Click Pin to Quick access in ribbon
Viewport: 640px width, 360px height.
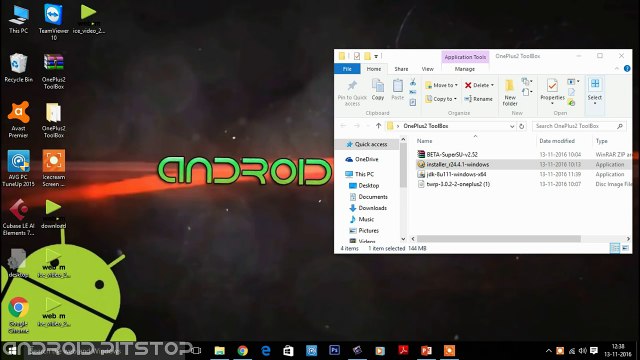tap(352, 93)
